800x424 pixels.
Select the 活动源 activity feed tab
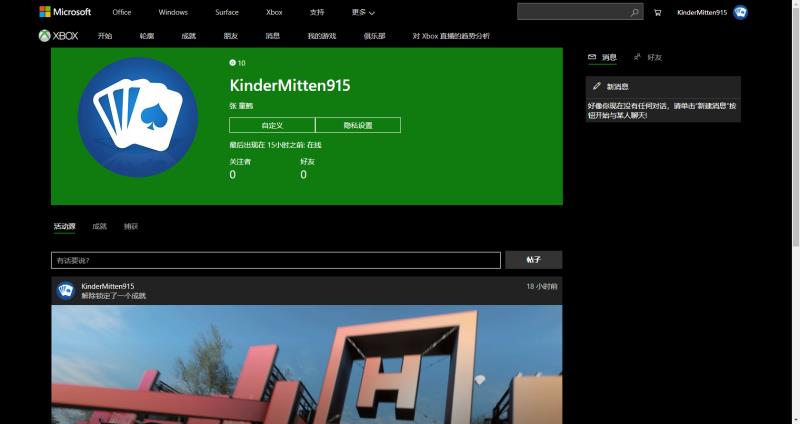[x=64, y=226]
